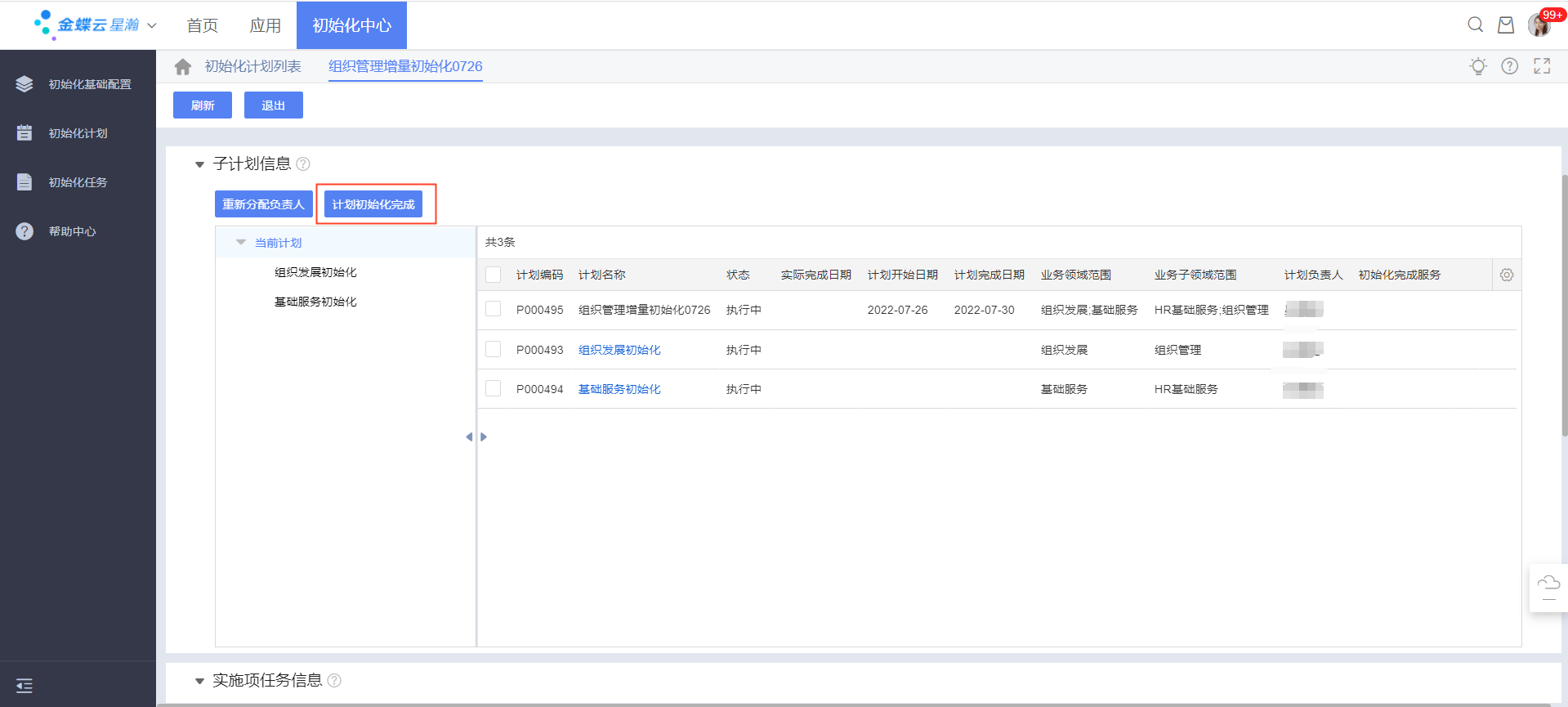Check the select-all checkbox in table header
The image size is (1568, 707).
tap(494, 275)
